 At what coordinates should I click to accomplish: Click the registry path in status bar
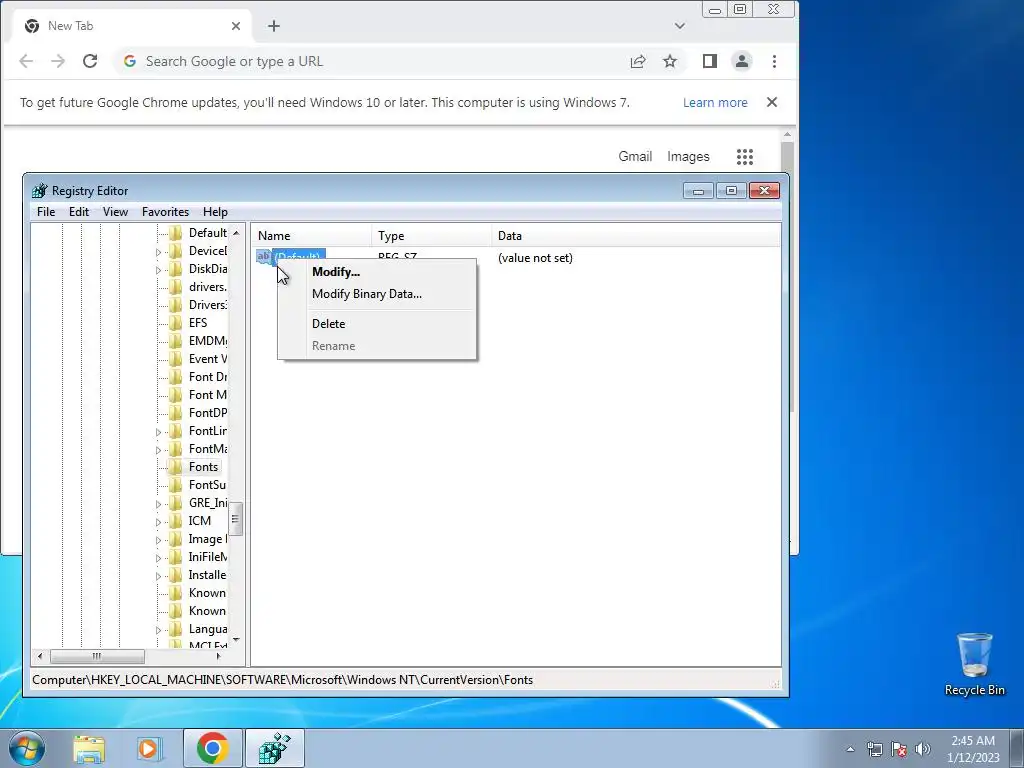(282, 680)
